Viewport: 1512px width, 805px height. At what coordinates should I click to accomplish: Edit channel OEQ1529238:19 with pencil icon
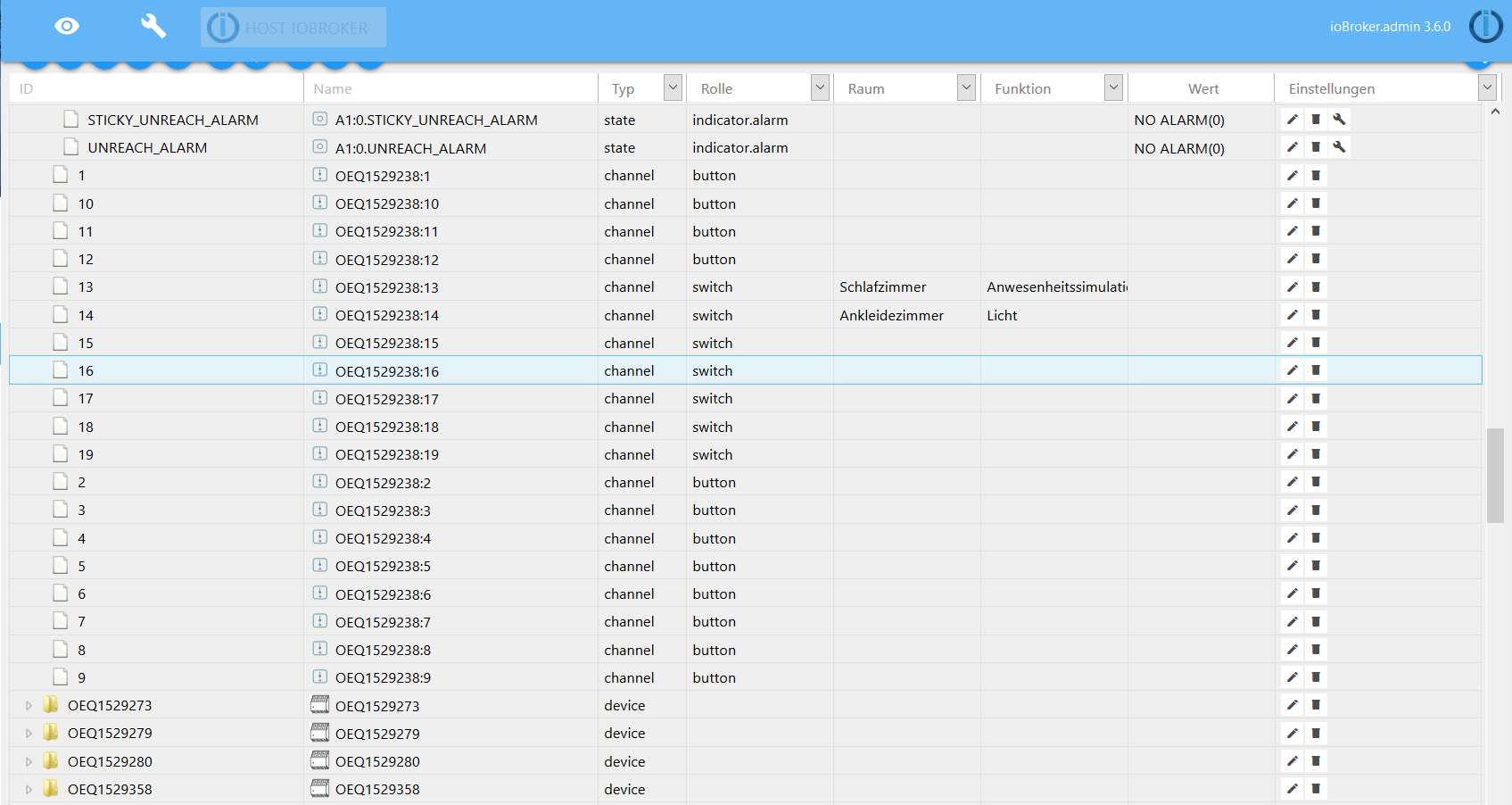tap(1293, 454)
